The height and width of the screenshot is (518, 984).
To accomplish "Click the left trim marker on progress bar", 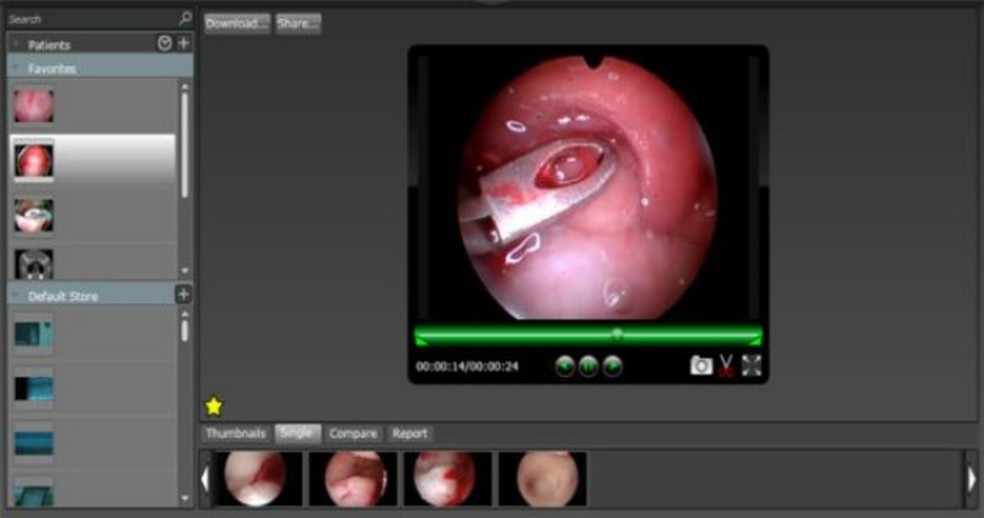I will click(x=420, y=340).
